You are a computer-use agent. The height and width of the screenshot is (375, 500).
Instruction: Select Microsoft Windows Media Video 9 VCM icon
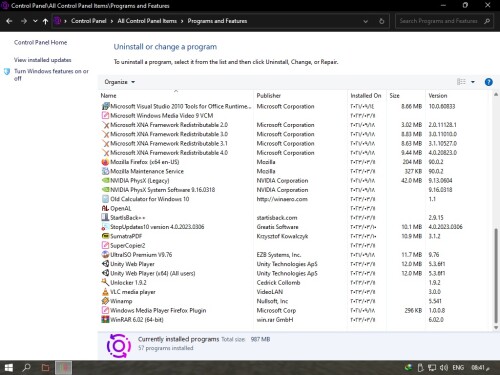[105, 116]
